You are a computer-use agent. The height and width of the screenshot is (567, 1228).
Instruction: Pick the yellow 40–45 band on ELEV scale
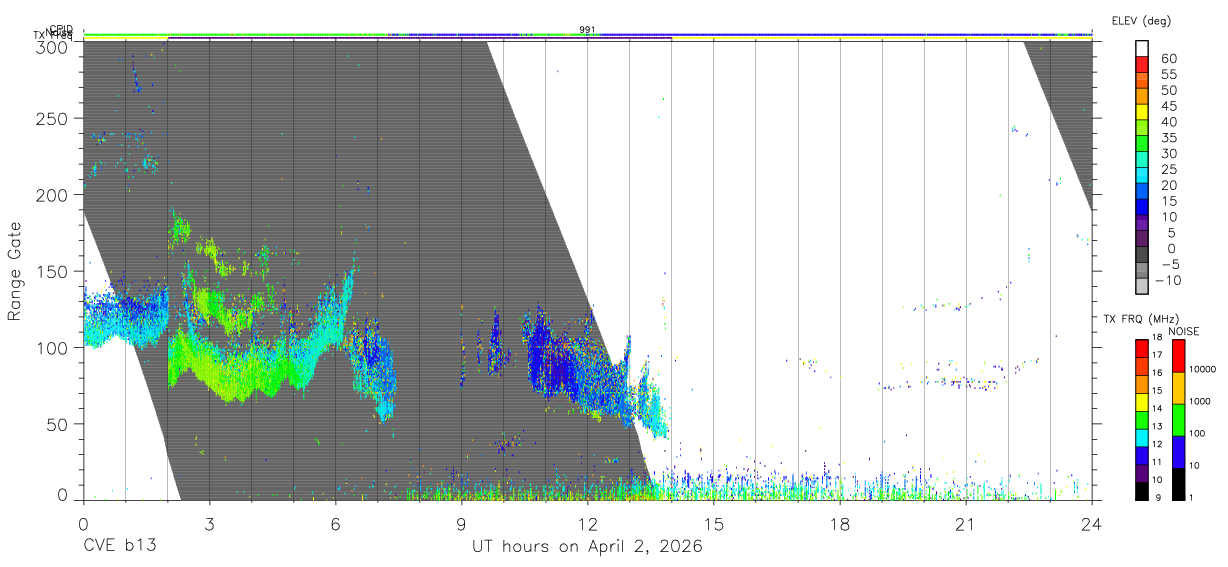click(1143, 113)
